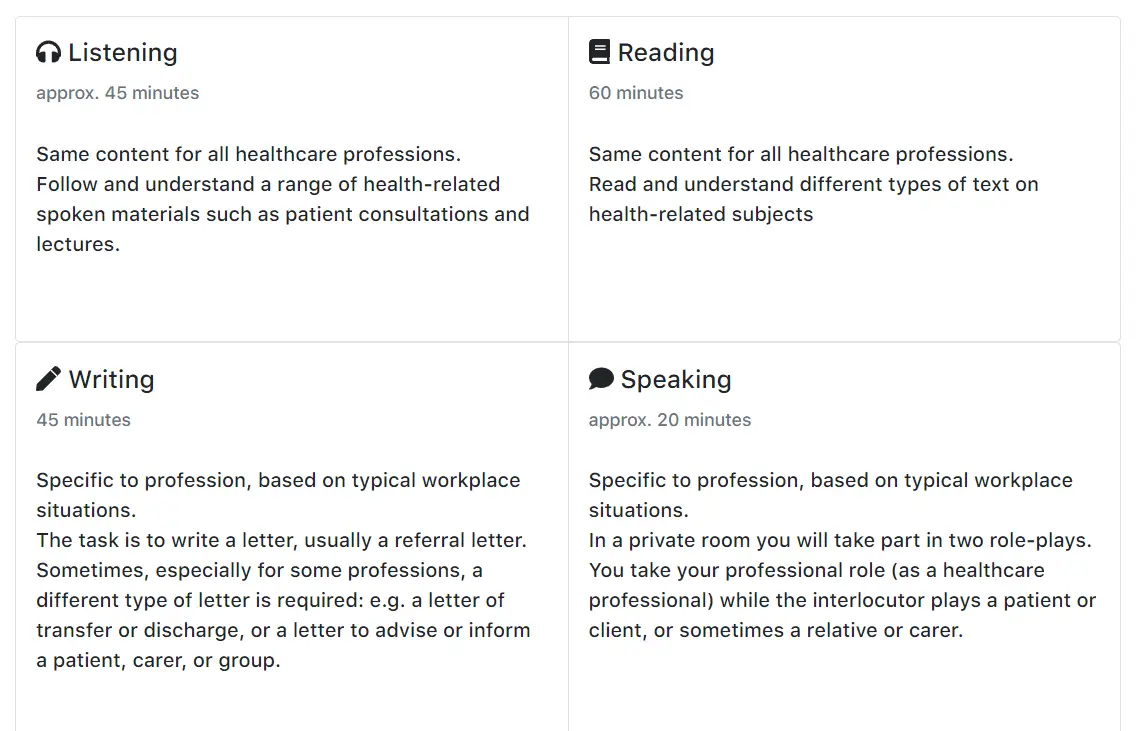Click 'Same content for all' line under Listening
1145x731 pixels.
pos(248,154)
